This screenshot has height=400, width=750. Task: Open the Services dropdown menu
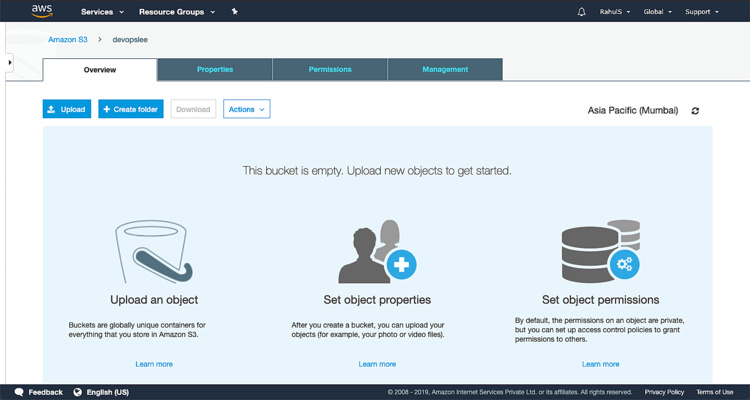[x=102, y=12]
